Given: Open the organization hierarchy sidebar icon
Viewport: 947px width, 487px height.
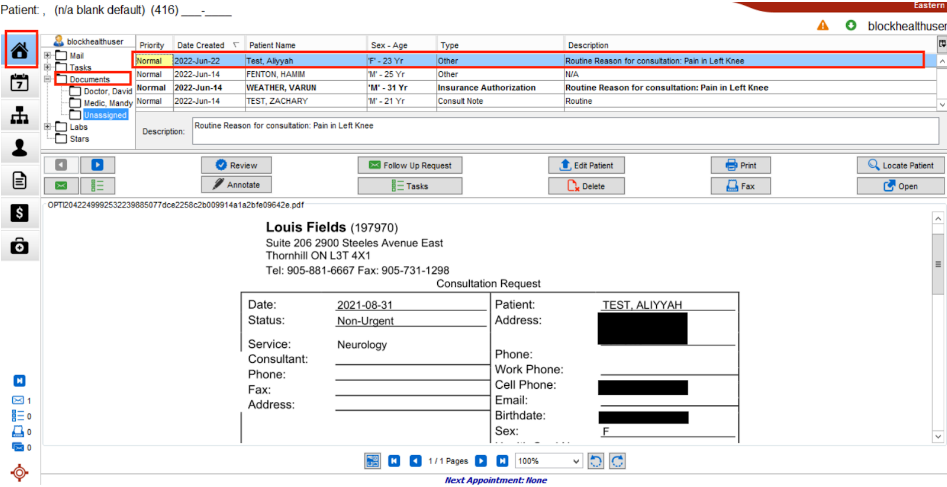Looking at the screenshot, I should [x=20, y=115].
